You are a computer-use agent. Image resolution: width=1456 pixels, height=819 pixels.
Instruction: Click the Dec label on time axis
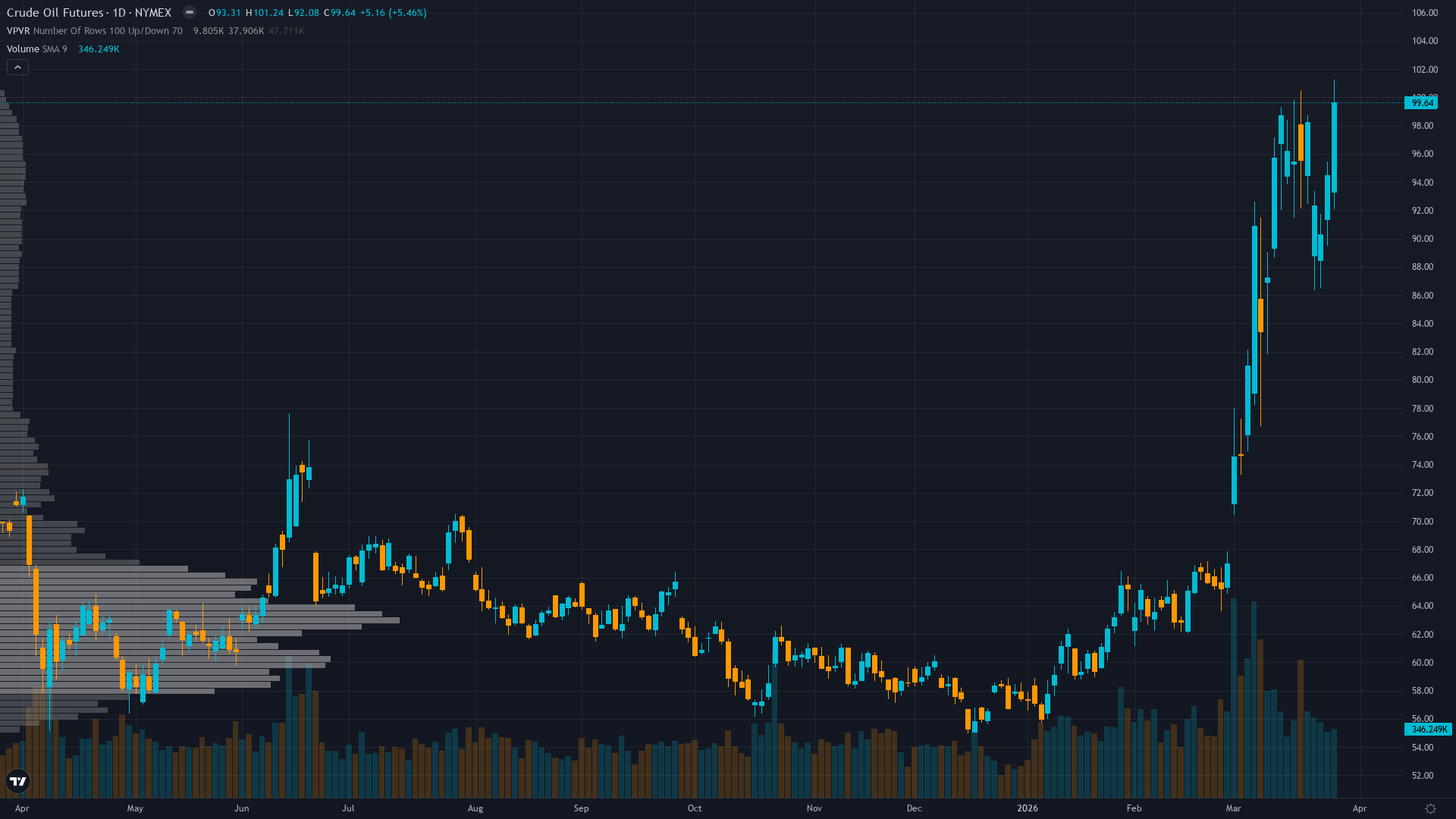click(914, 808)
